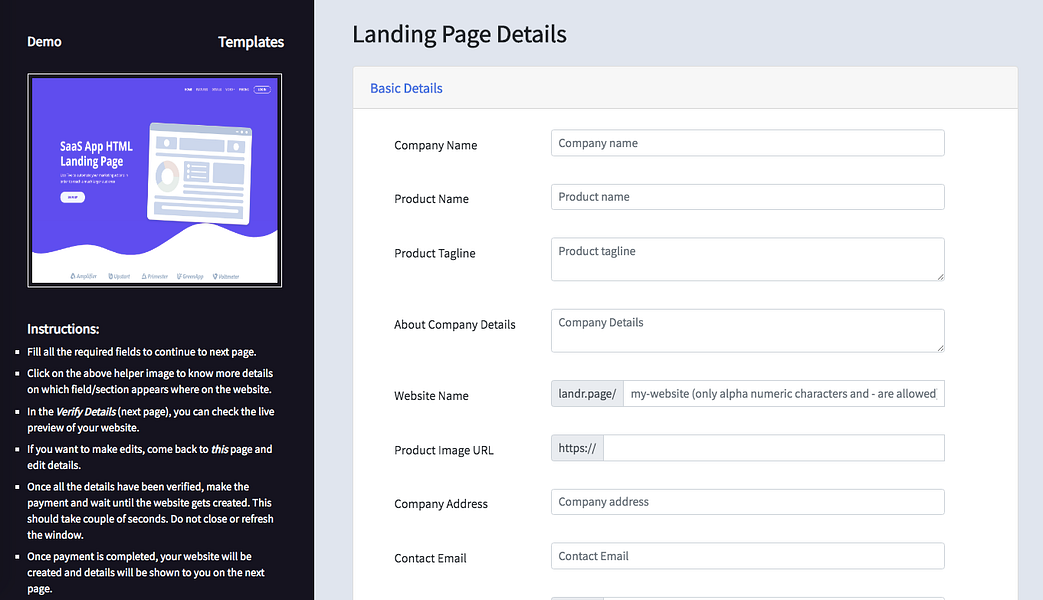Grab the Product tagline textarea resize handle

click(941, 277)
